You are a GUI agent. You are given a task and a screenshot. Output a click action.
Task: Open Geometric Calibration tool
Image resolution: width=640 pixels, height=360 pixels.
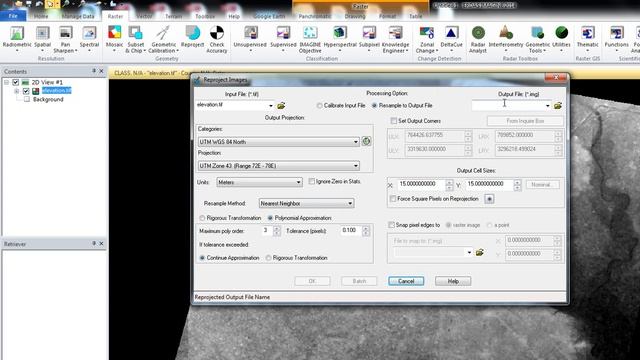(163, 39)
